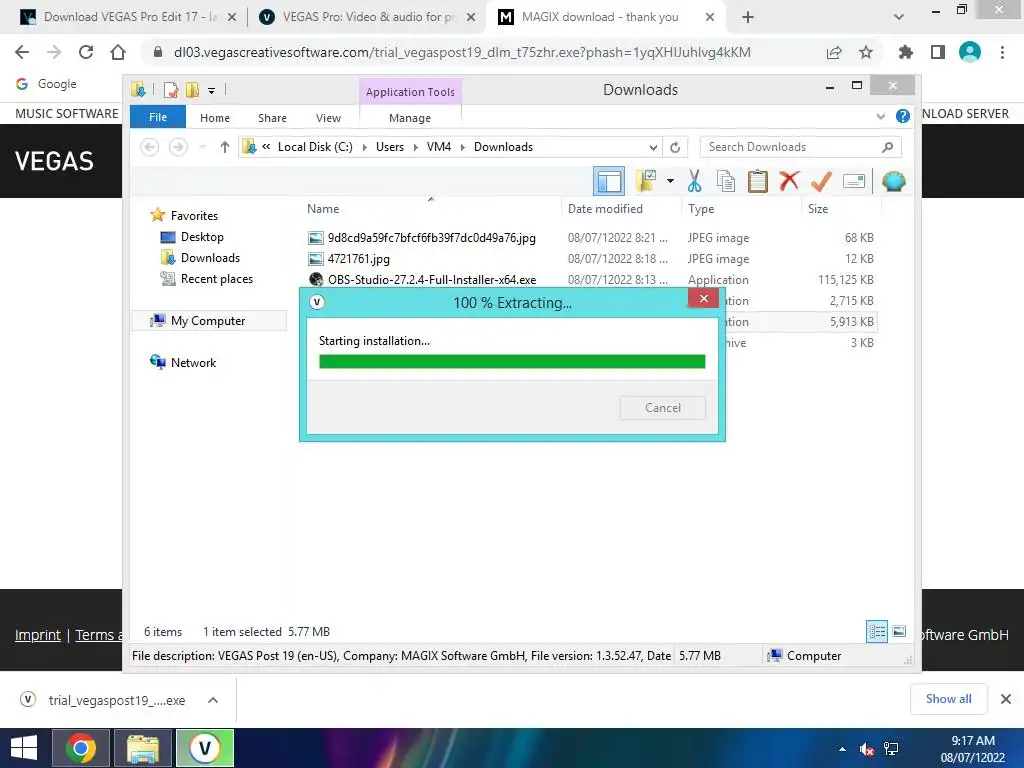Click the new folder toolbar icon
1024x768 pixels.
pos(646,181)
